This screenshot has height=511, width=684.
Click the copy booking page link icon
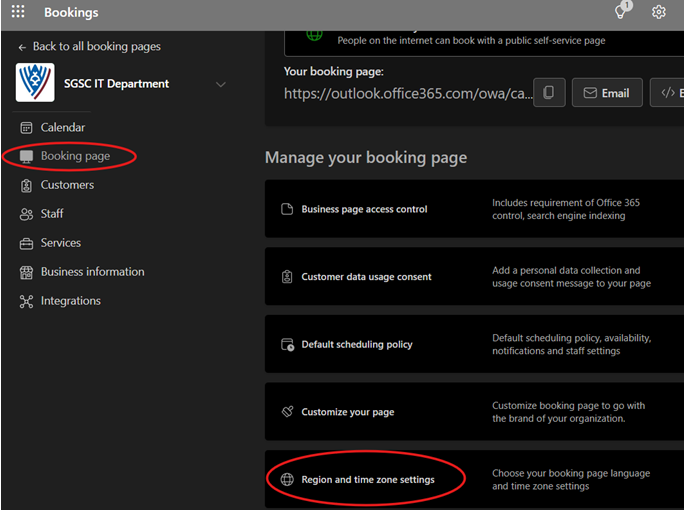548,93
